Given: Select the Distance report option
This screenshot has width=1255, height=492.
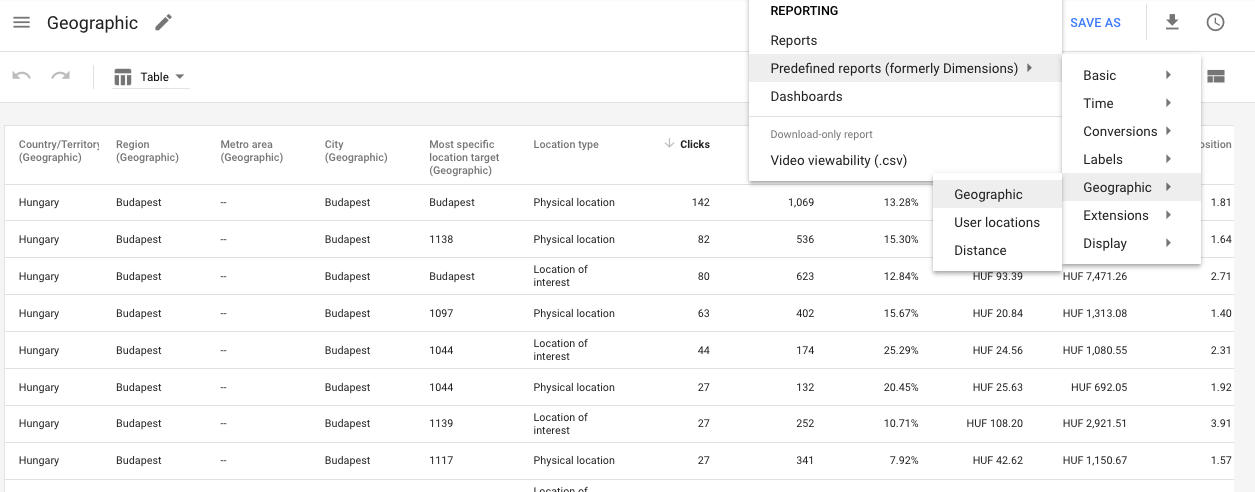Looking at the screenshot, I should pyautogui.click(x=980, y=250).
